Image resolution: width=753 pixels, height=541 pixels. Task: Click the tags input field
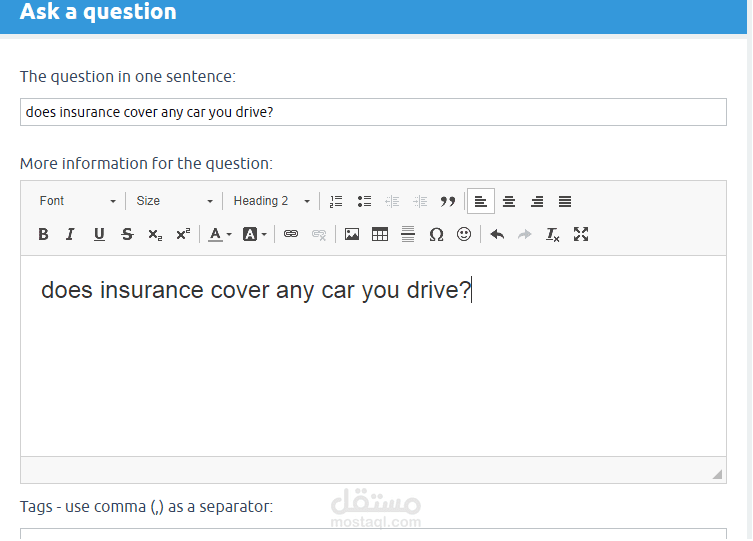[x=373, y=534]
